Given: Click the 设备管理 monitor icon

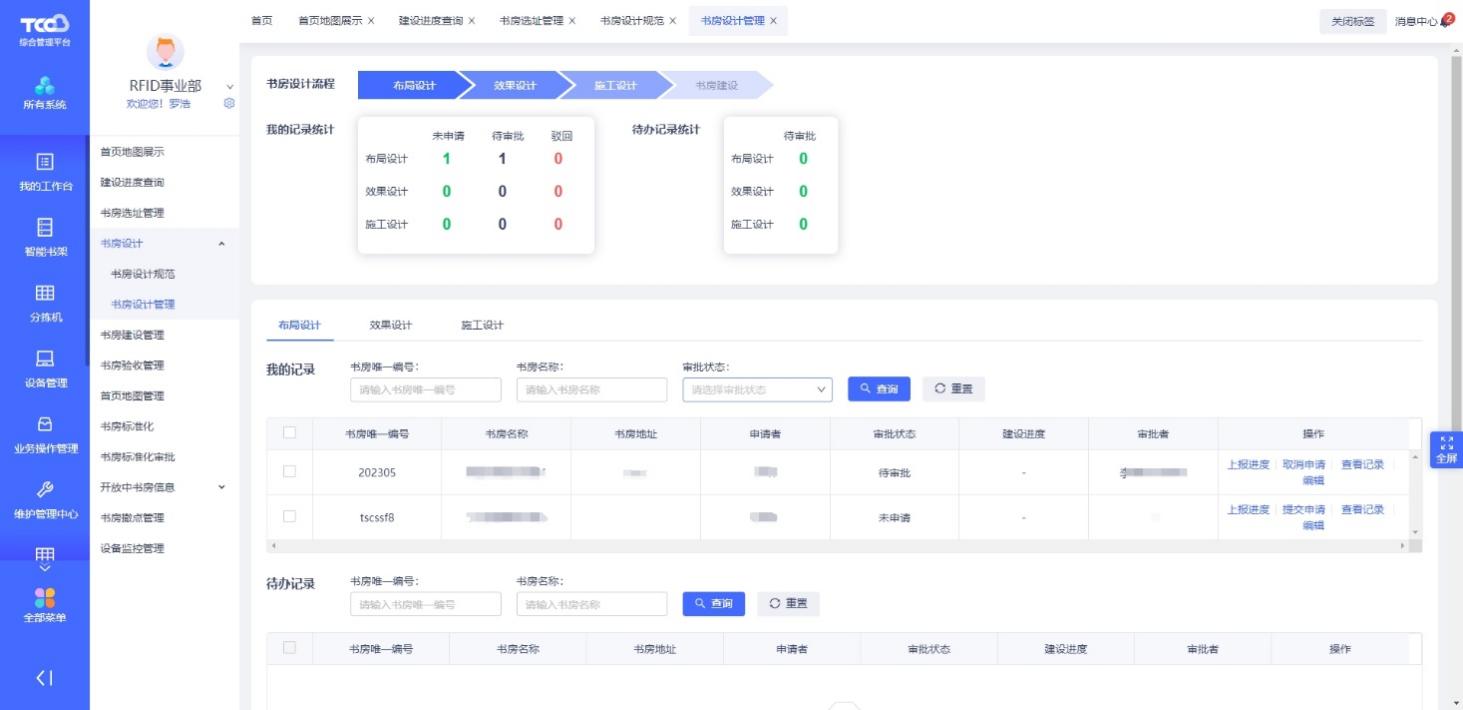Looking at the screenshot, I should pos(44,359).
